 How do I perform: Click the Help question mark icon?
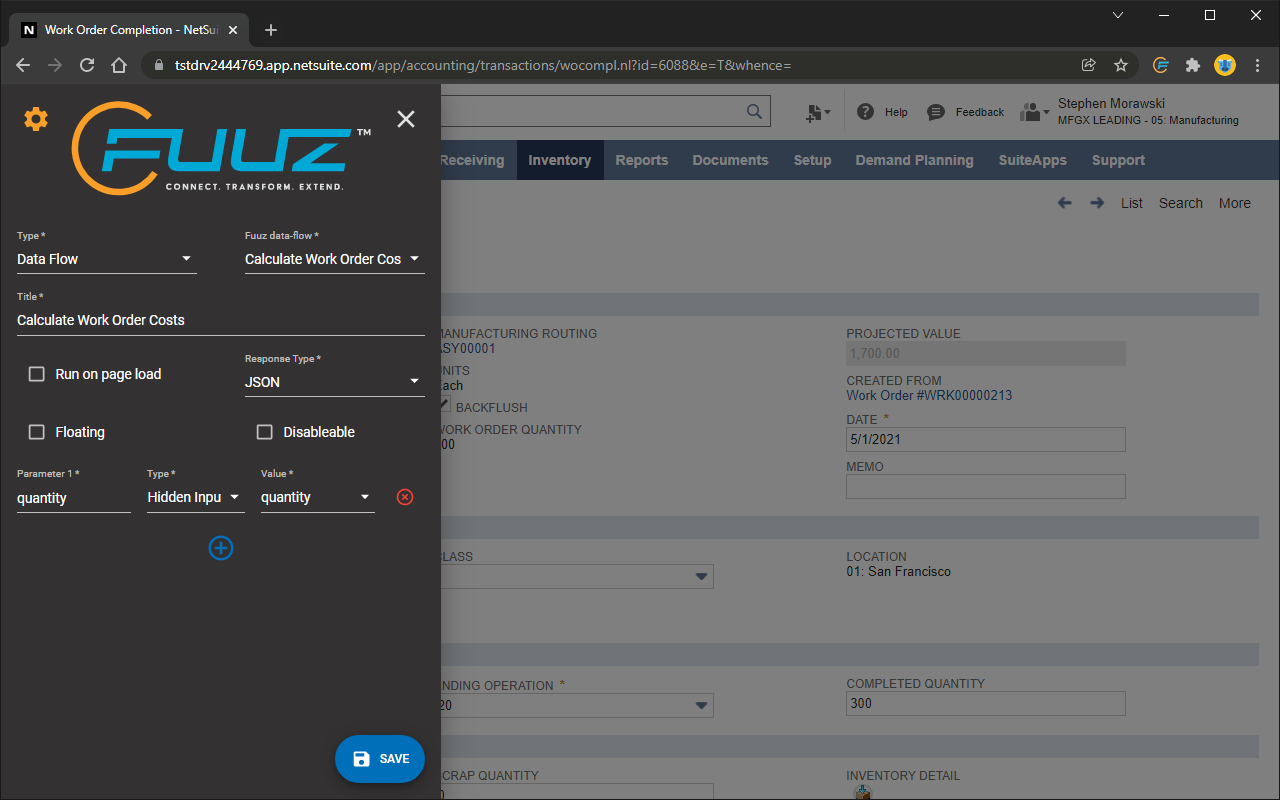click(865, 111)
